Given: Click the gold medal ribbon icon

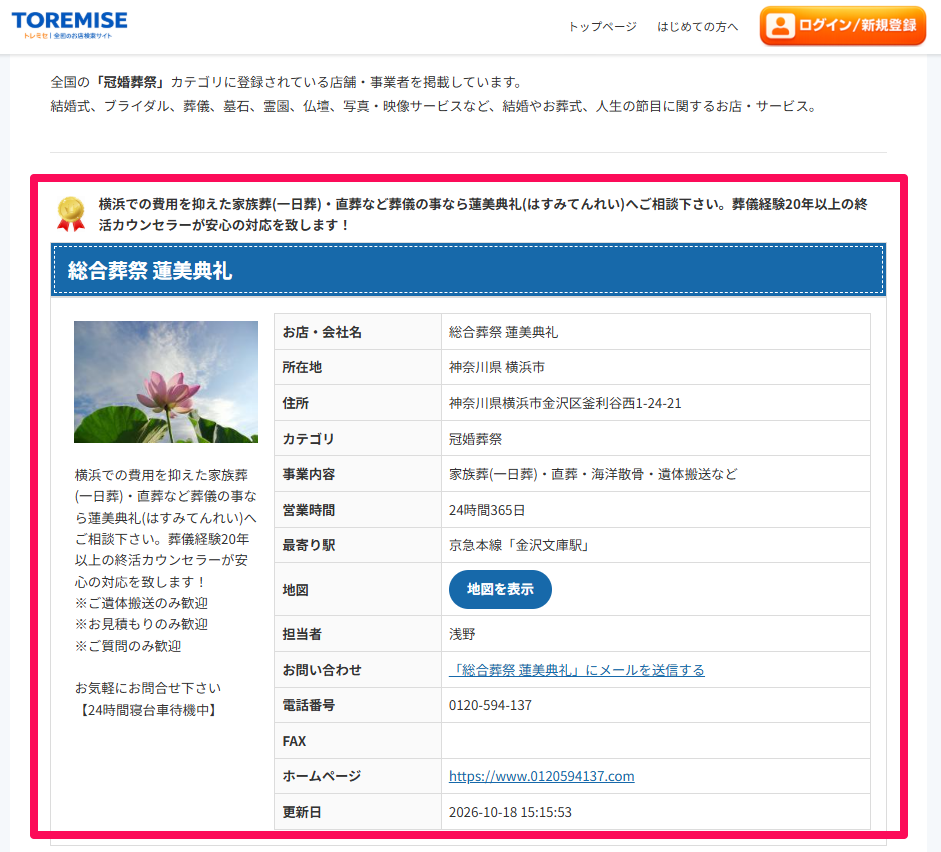Looking at the screenshot, I should [x=71, y=214].
